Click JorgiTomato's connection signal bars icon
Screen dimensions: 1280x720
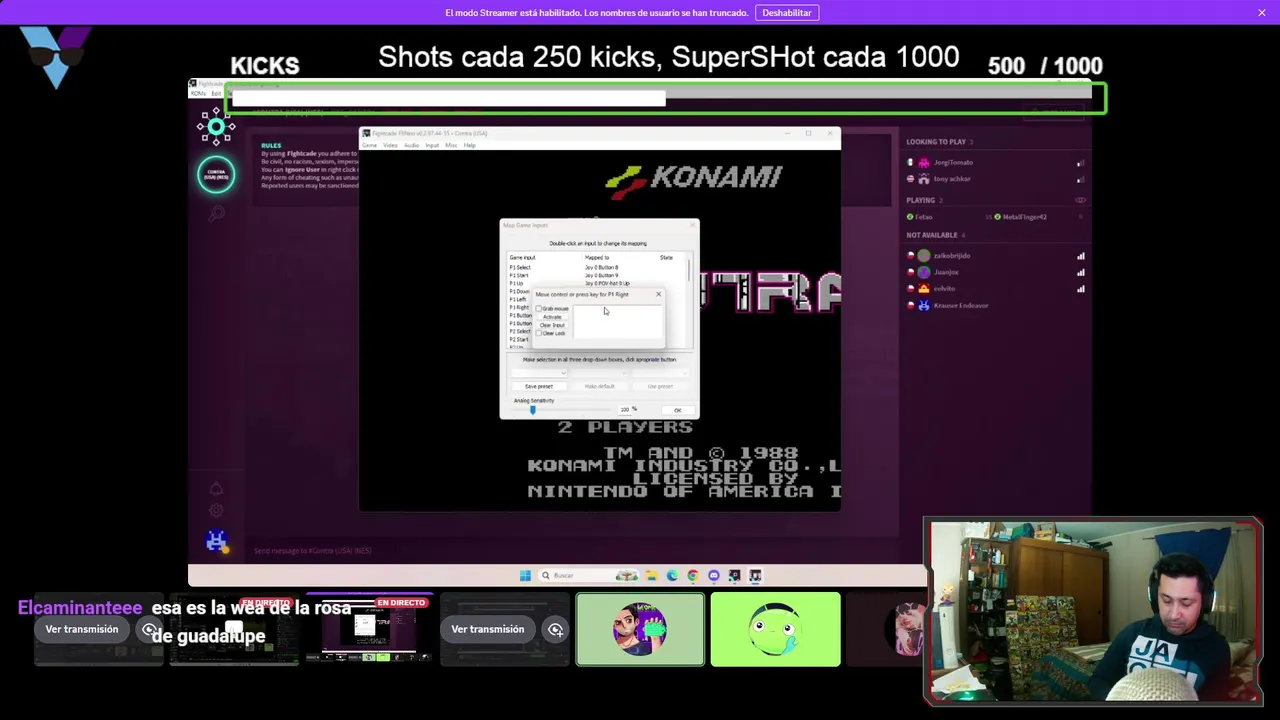(x=1080, y=162)
